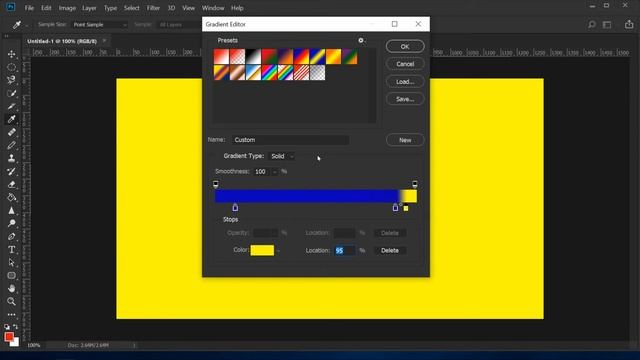Select the Dodge tool
Viewport: 640px width, 360px height.
click(x=11, y=223)
